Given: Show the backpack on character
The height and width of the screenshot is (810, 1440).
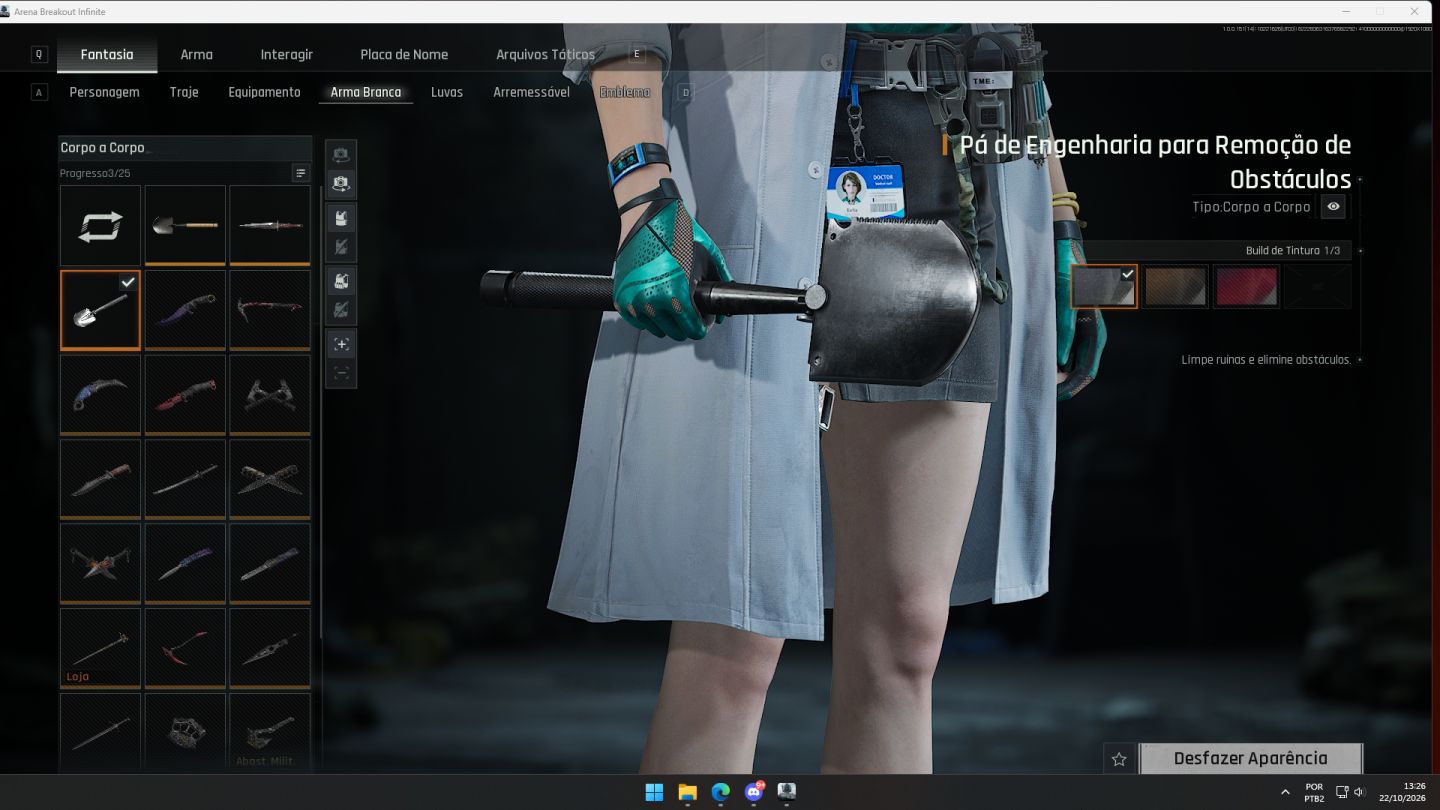Looking at the screenshot, I should tap(341, 281).
